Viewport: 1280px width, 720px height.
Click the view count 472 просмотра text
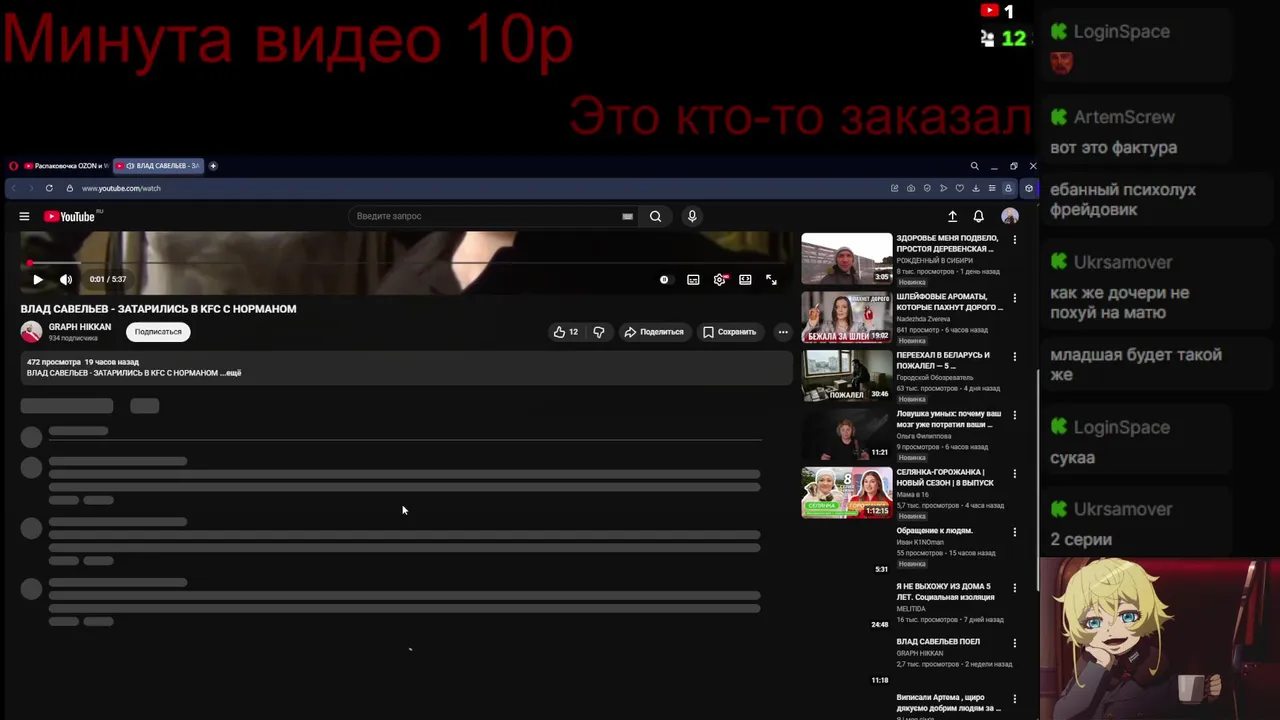[54, 362]
